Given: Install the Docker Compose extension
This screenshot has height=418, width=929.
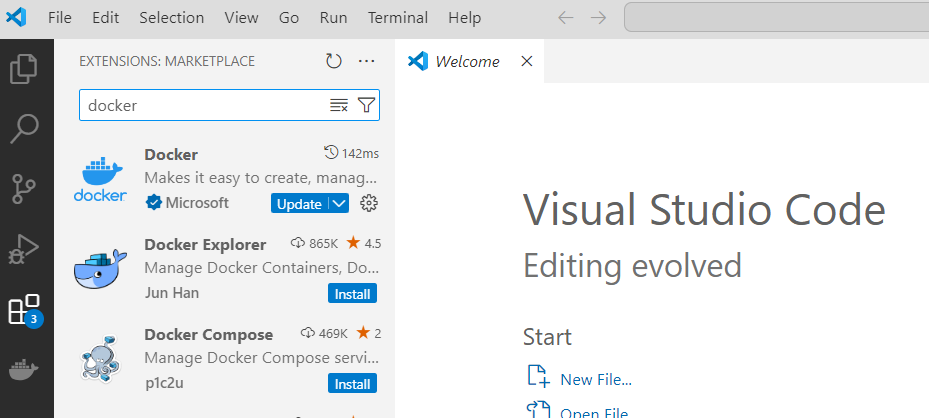Looking at the screenshot, I should pos(353,384).
